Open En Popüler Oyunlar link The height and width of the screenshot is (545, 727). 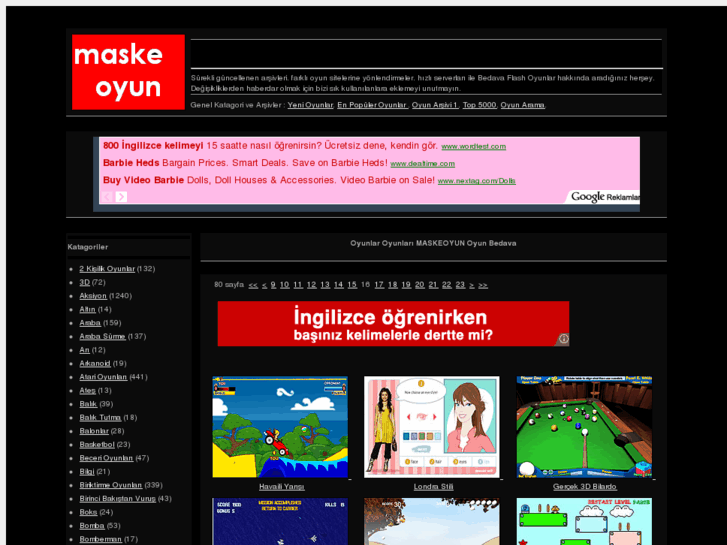coord(372,105)
